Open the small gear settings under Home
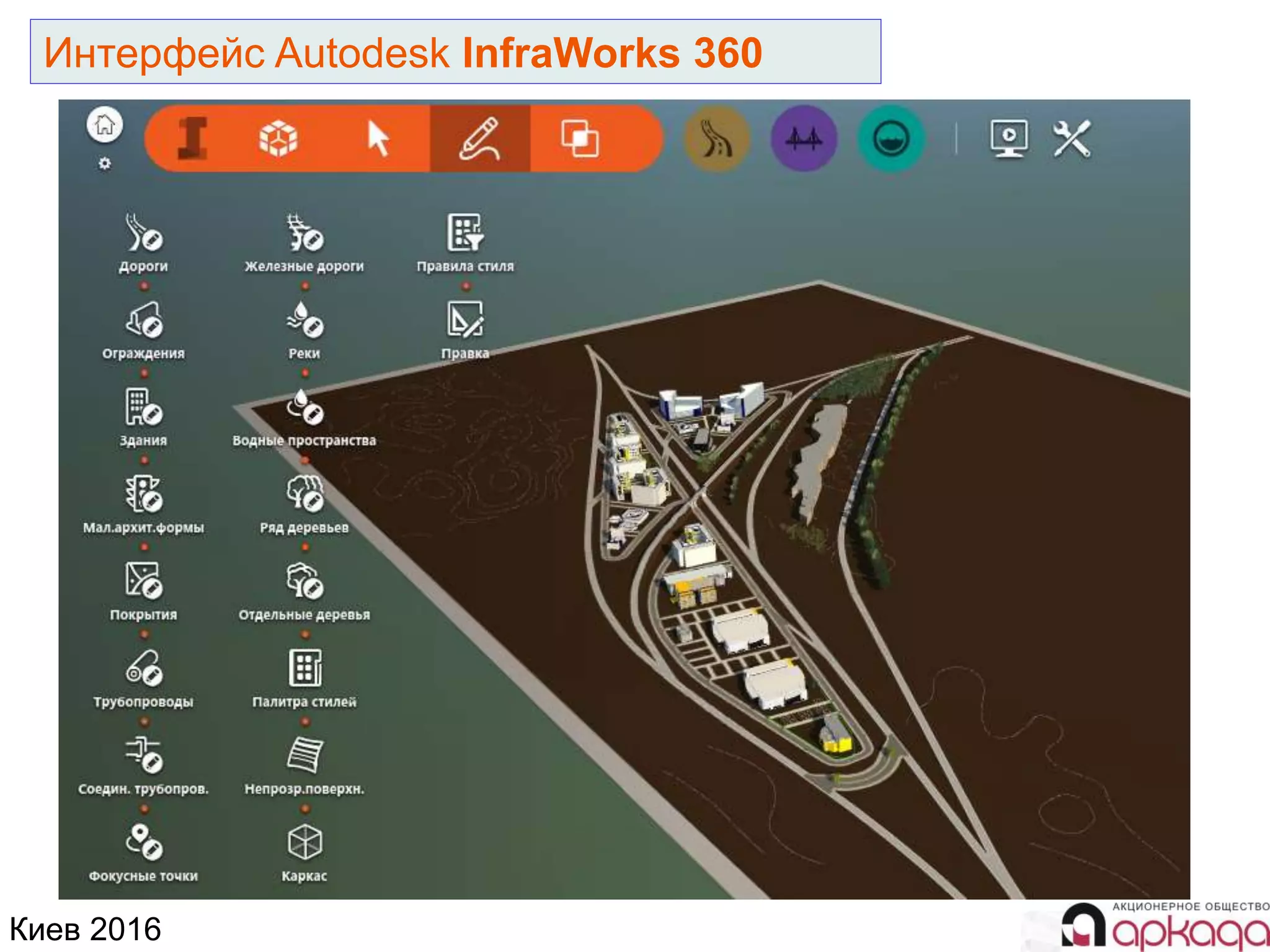The image size is (1270, 952). tap(105, 164)
